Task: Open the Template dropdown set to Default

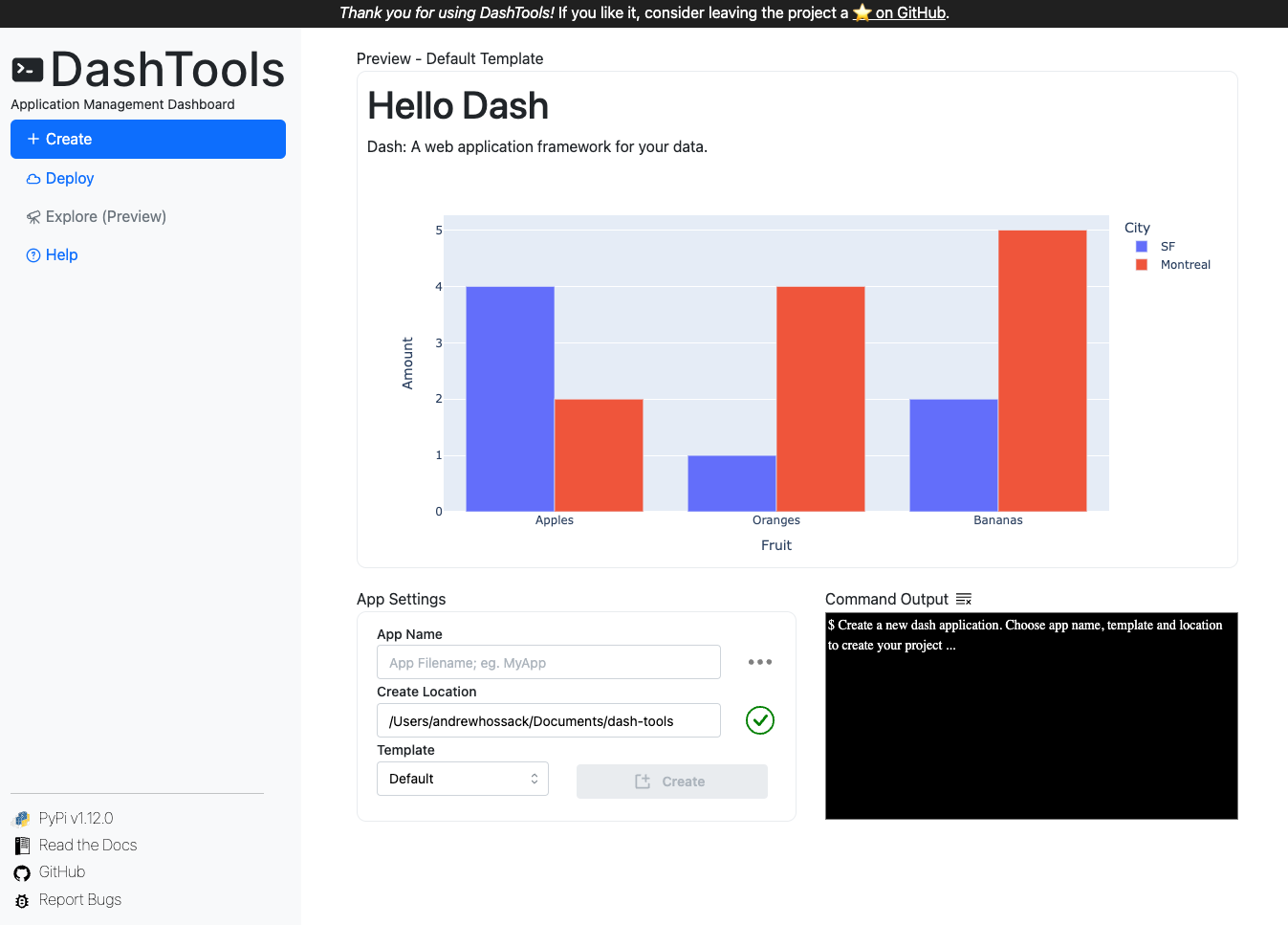Action: (462, 779)
